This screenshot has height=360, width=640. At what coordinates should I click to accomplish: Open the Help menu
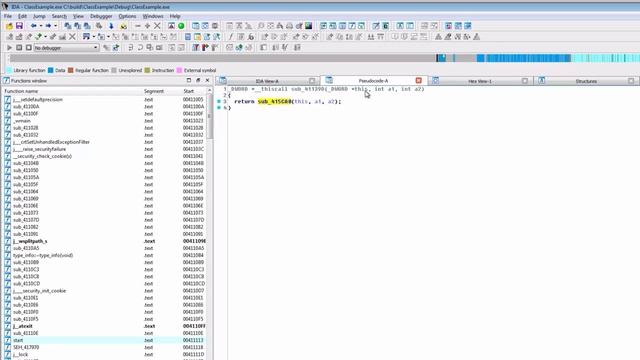coord(175,16)
